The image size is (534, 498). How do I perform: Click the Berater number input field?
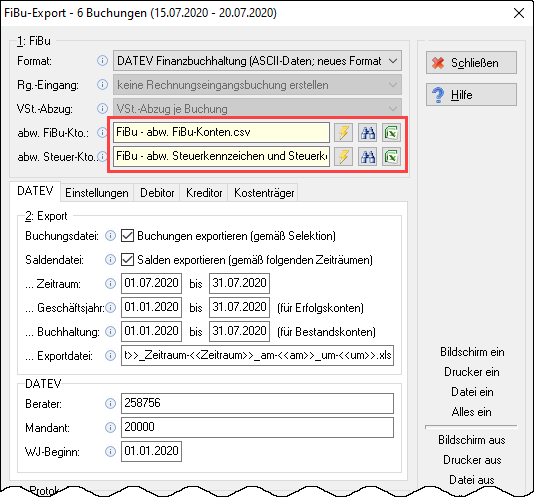point(257,404)
